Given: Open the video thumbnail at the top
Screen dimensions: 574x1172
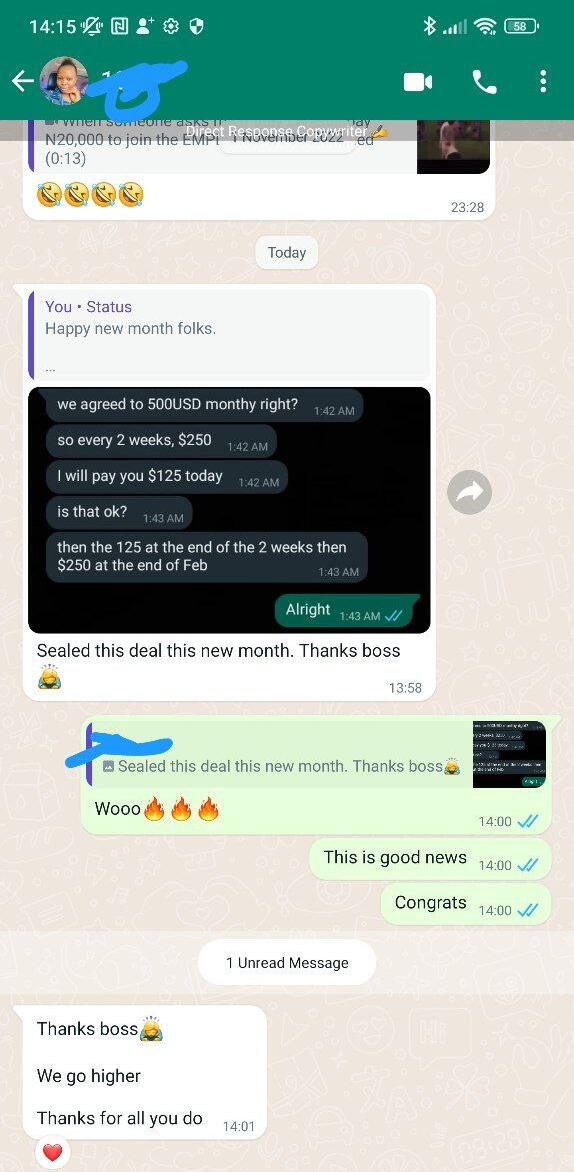Looking at the screenshot, I should [453, 146].
